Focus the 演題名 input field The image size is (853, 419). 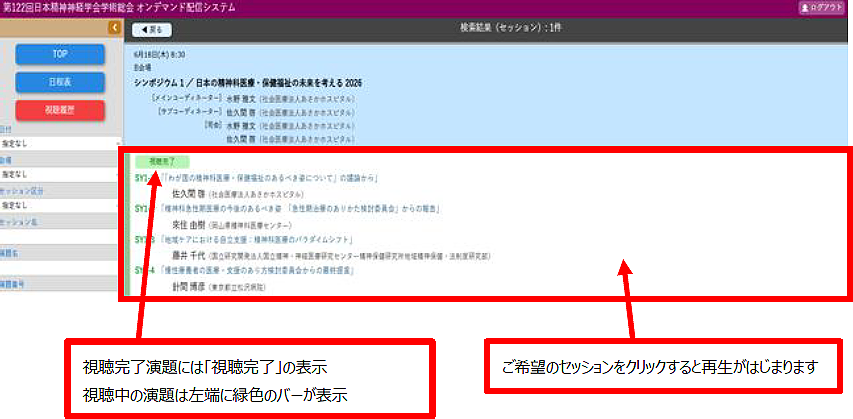pos(61,268)
